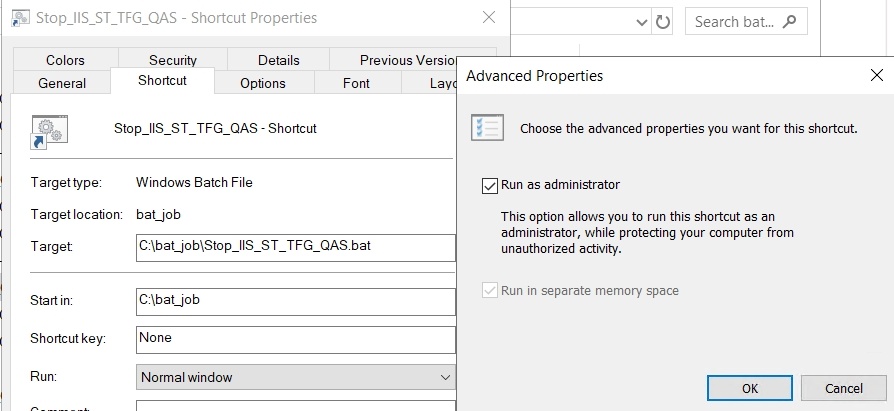Close the Shortcut Properties window
The height and width of the screenshot is (411, 894).
click(489, 18)
